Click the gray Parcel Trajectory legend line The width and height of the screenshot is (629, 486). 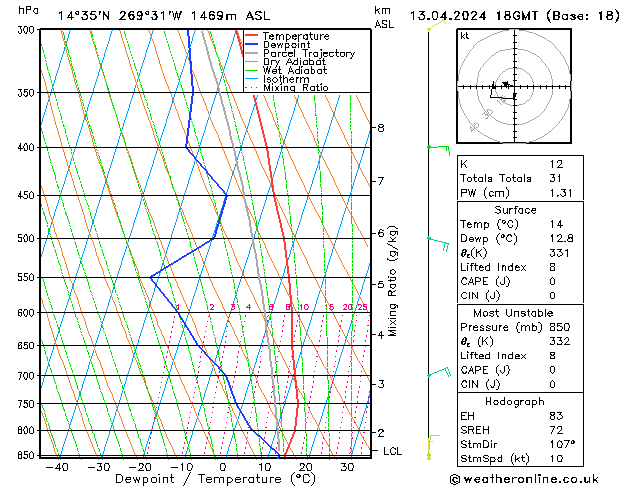pyautogui.click(x=251, y=53)
